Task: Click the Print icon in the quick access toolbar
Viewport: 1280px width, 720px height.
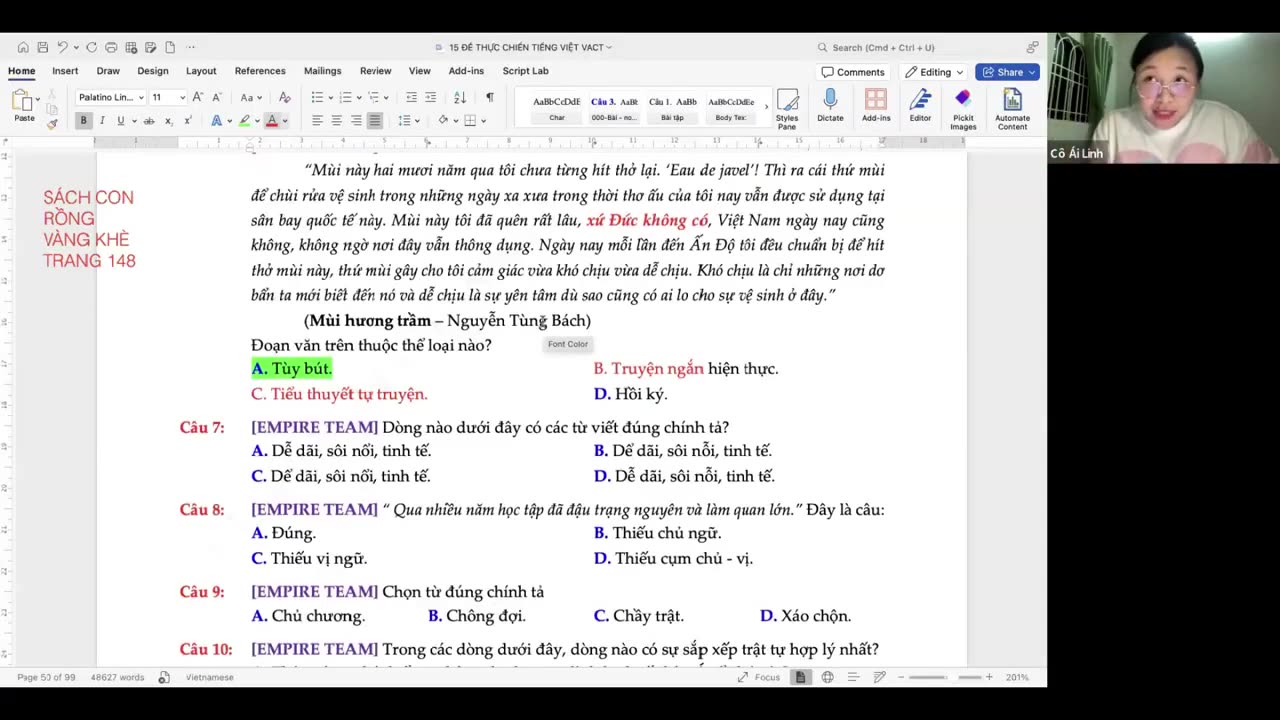Action: coord(111,47)
